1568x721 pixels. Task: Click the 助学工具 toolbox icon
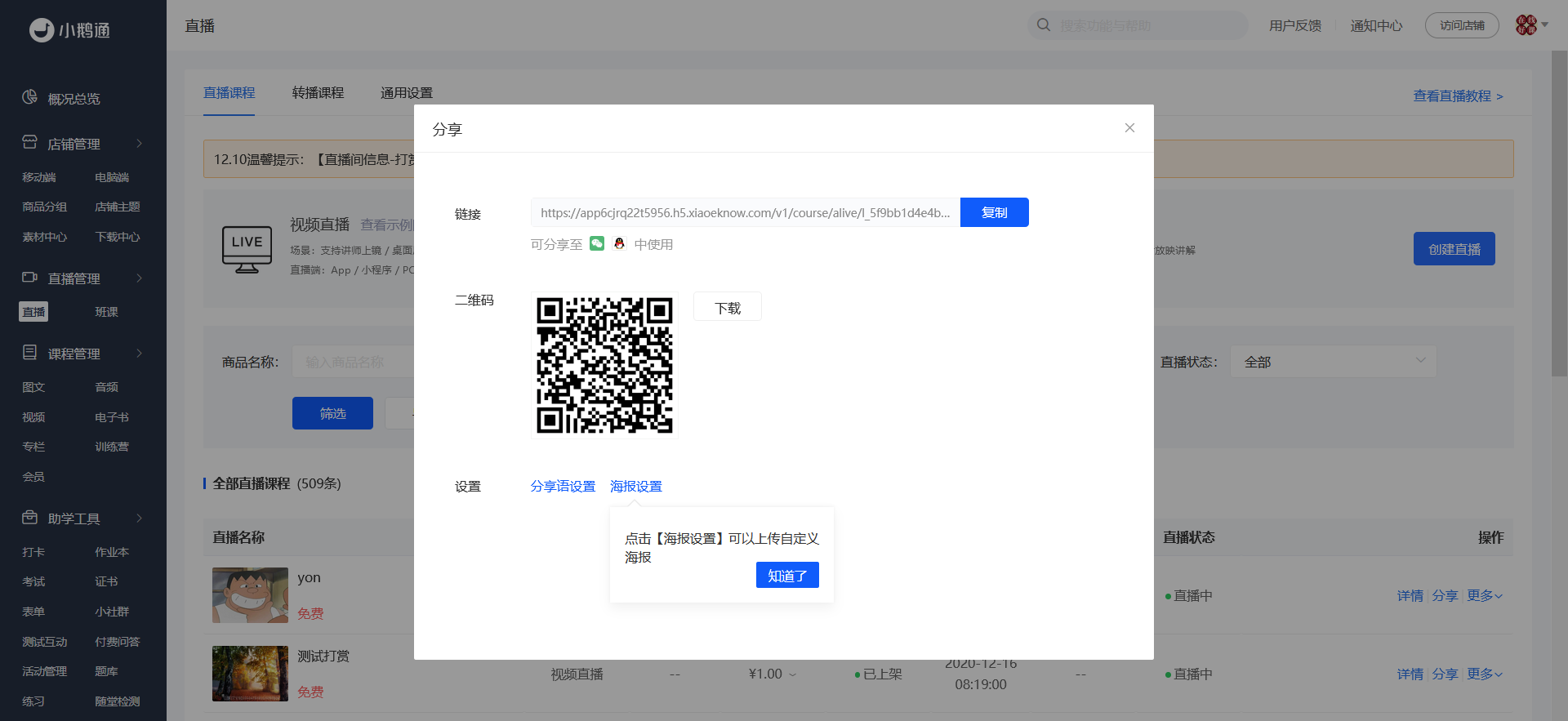pyautogui.click(x=29, y=517)
